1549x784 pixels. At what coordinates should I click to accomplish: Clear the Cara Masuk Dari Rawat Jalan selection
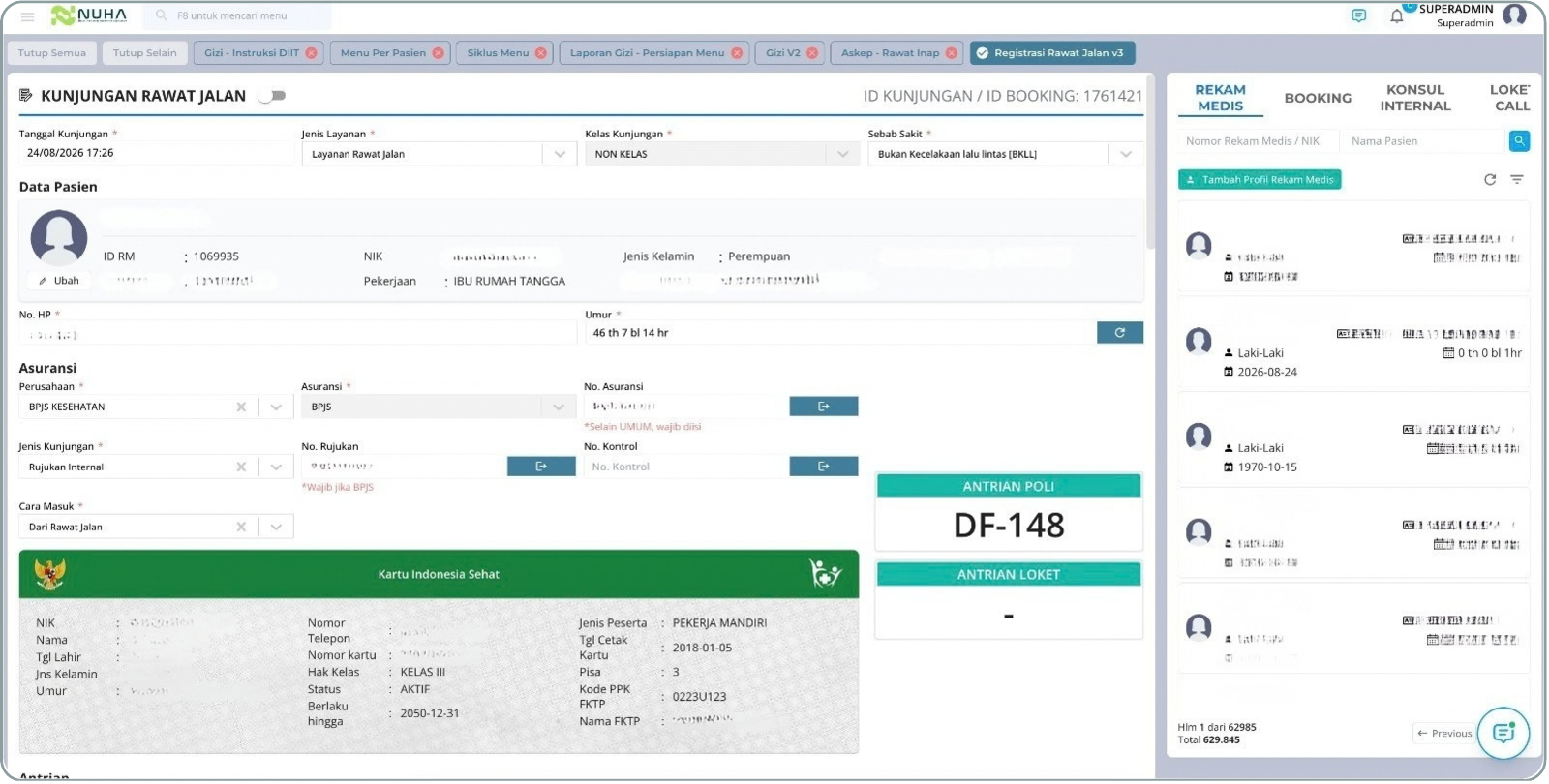point(241,528)
